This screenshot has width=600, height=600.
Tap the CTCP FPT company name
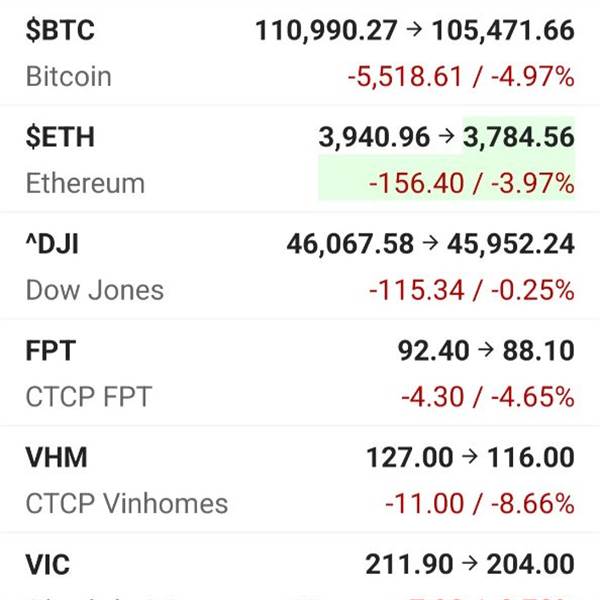coord(88,397)
